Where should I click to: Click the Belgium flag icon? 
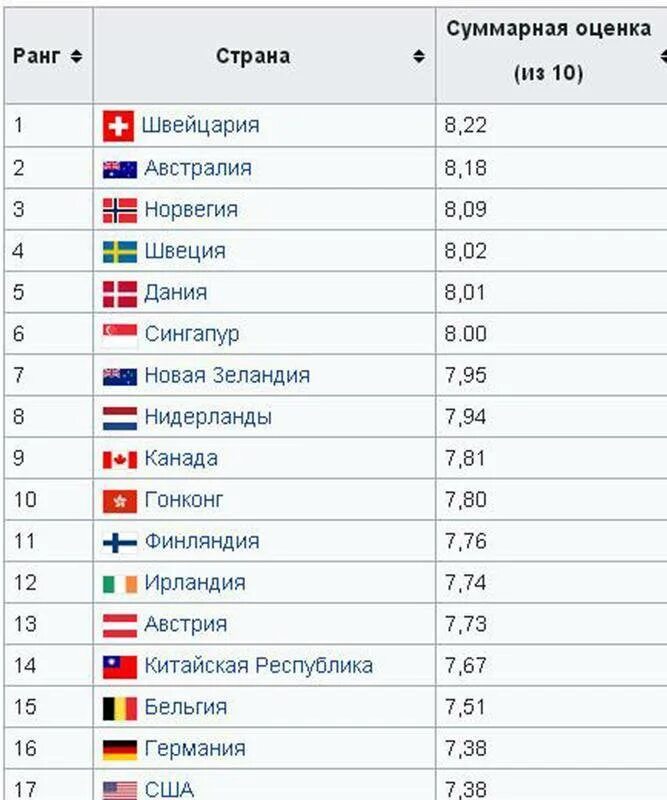pyautogui.click(x=120, y=708)
